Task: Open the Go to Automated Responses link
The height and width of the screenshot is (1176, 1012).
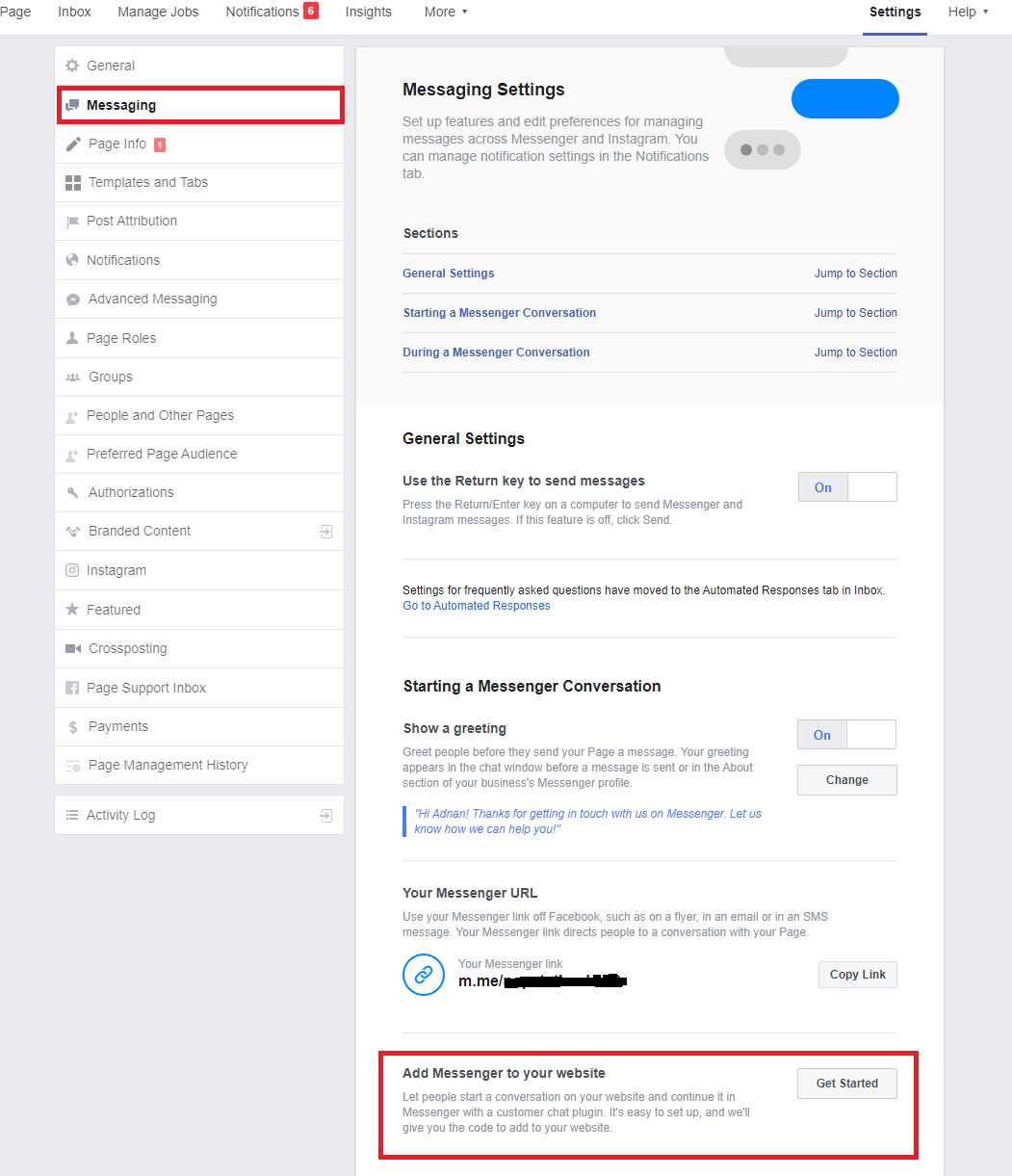Action: click(x=477, y=606)
